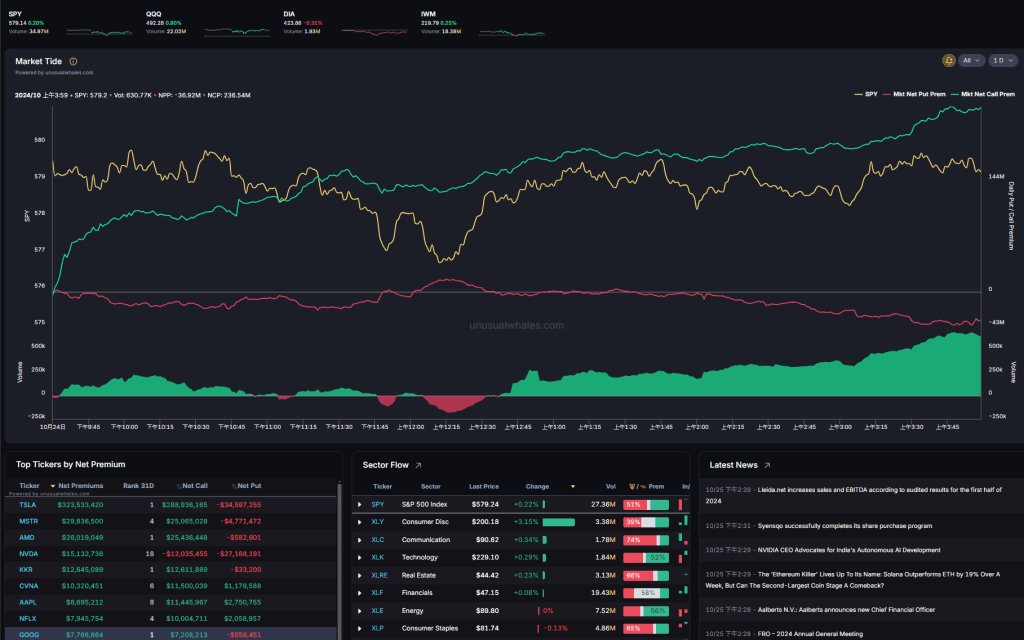Viewport: 1024px width, 640px height.
Task: Toggle SPY line in chart legend
Action: point(868,93)
